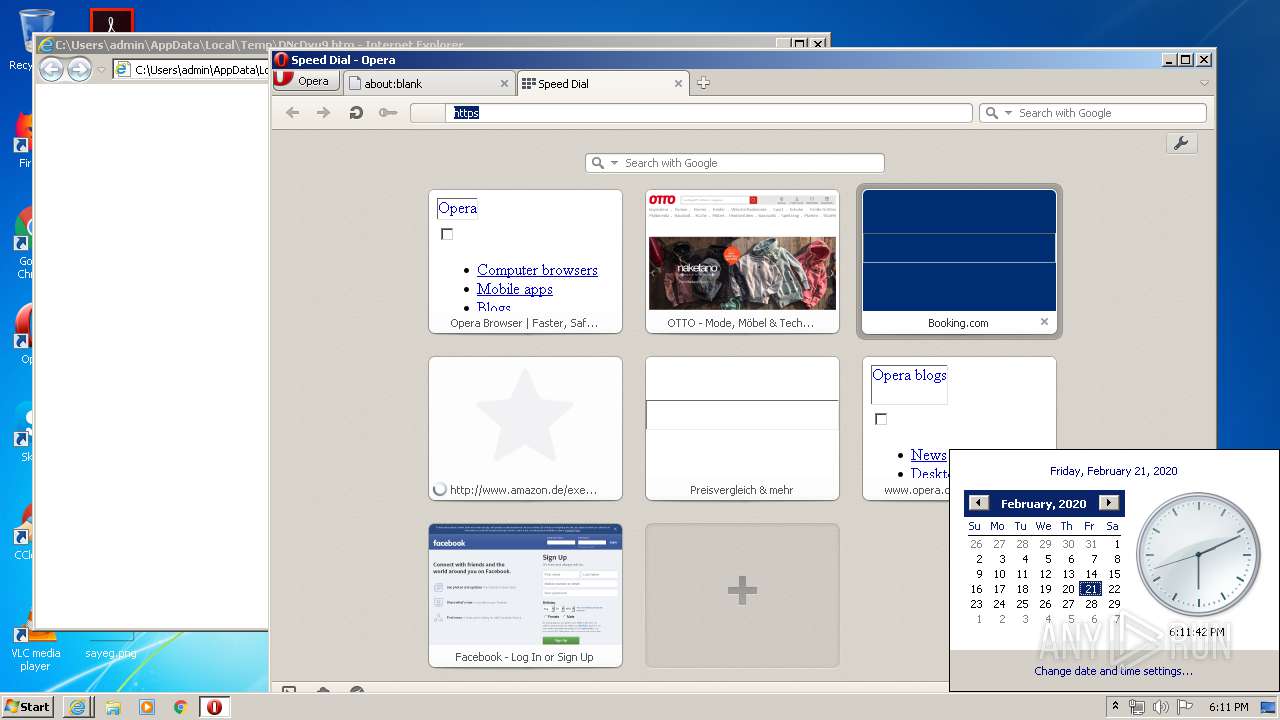1280x720 pixels.
Task: Click the Opera taskbar button
Action: tap(214, 707)
